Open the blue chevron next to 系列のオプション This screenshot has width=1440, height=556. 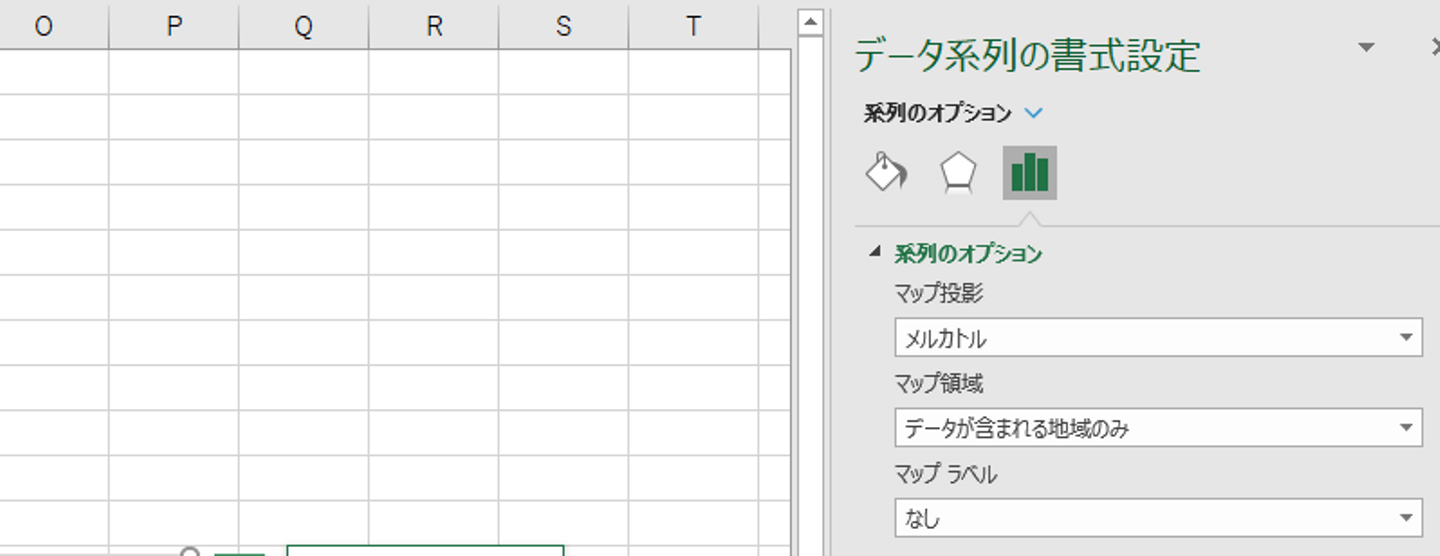(1034, 113)
